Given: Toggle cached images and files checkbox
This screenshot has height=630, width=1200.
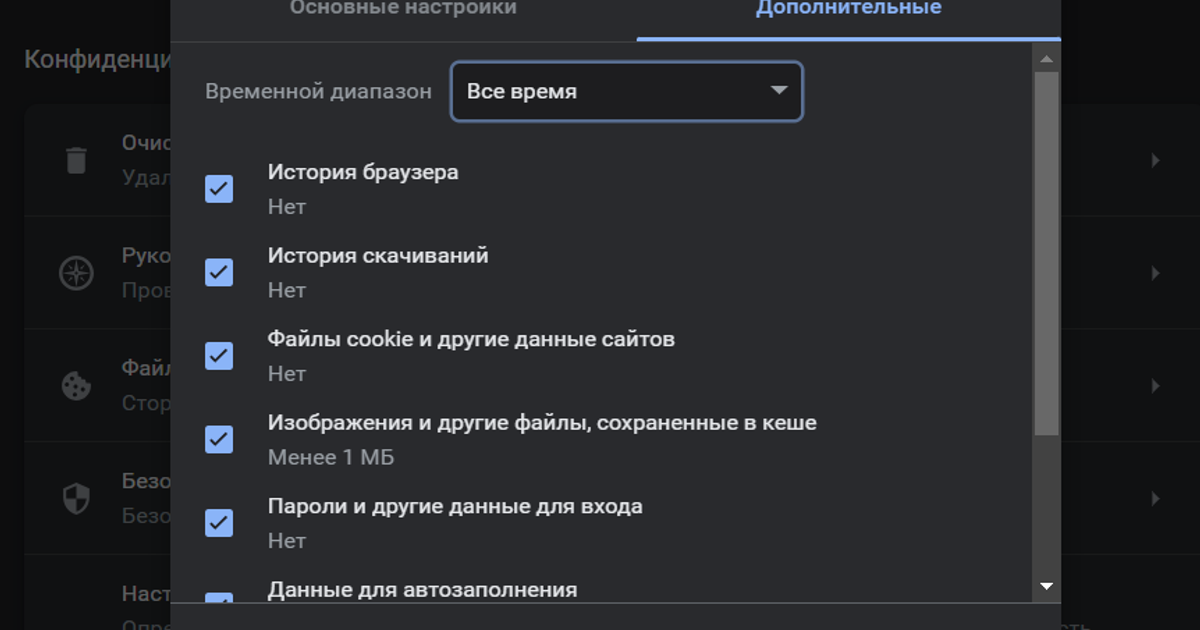Looking at the screenshot, I should click(x=219, y=439).
